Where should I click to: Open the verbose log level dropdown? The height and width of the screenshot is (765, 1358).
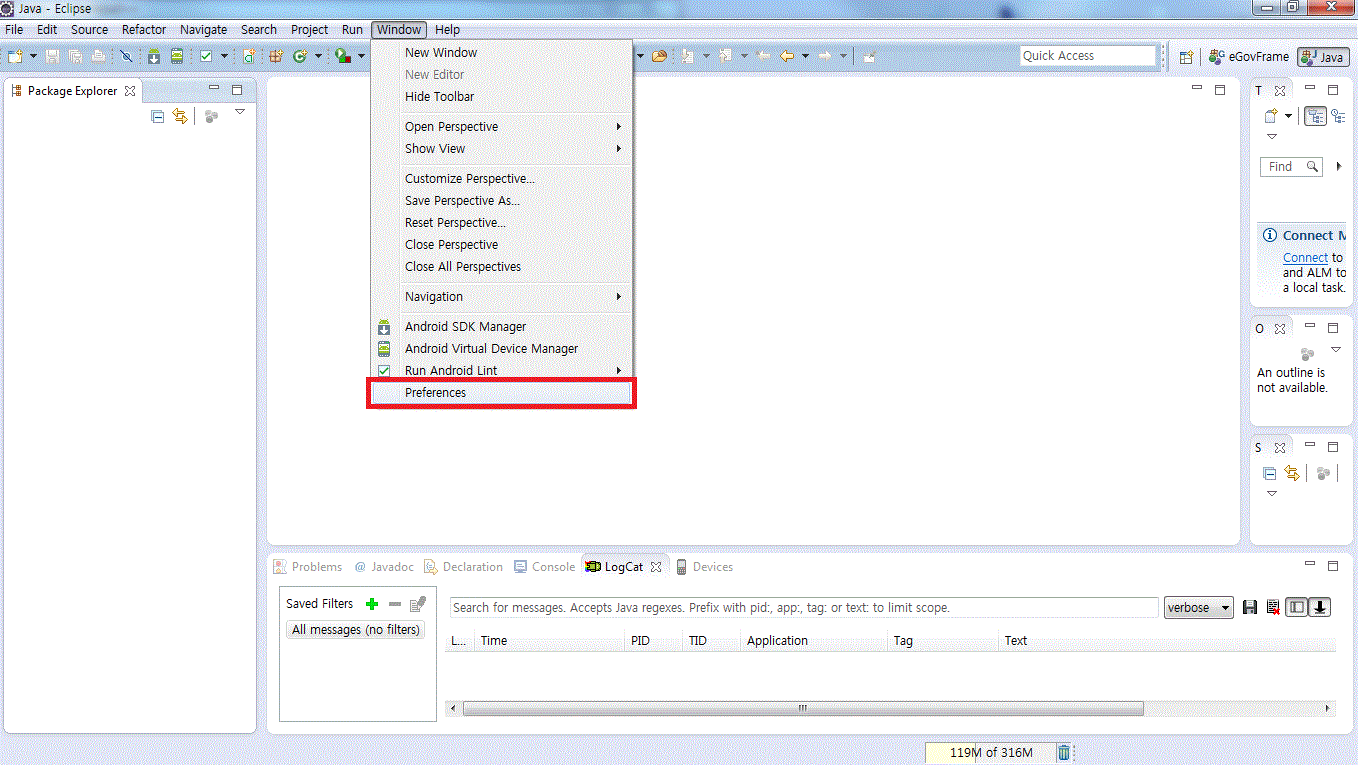pos(1198,608)
